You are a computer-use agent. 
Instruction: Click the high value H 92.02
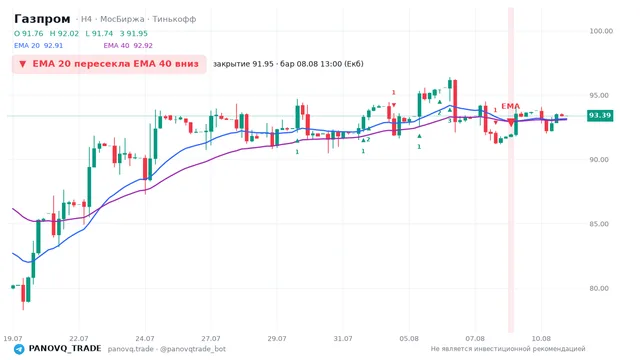[x=64, y=33]
